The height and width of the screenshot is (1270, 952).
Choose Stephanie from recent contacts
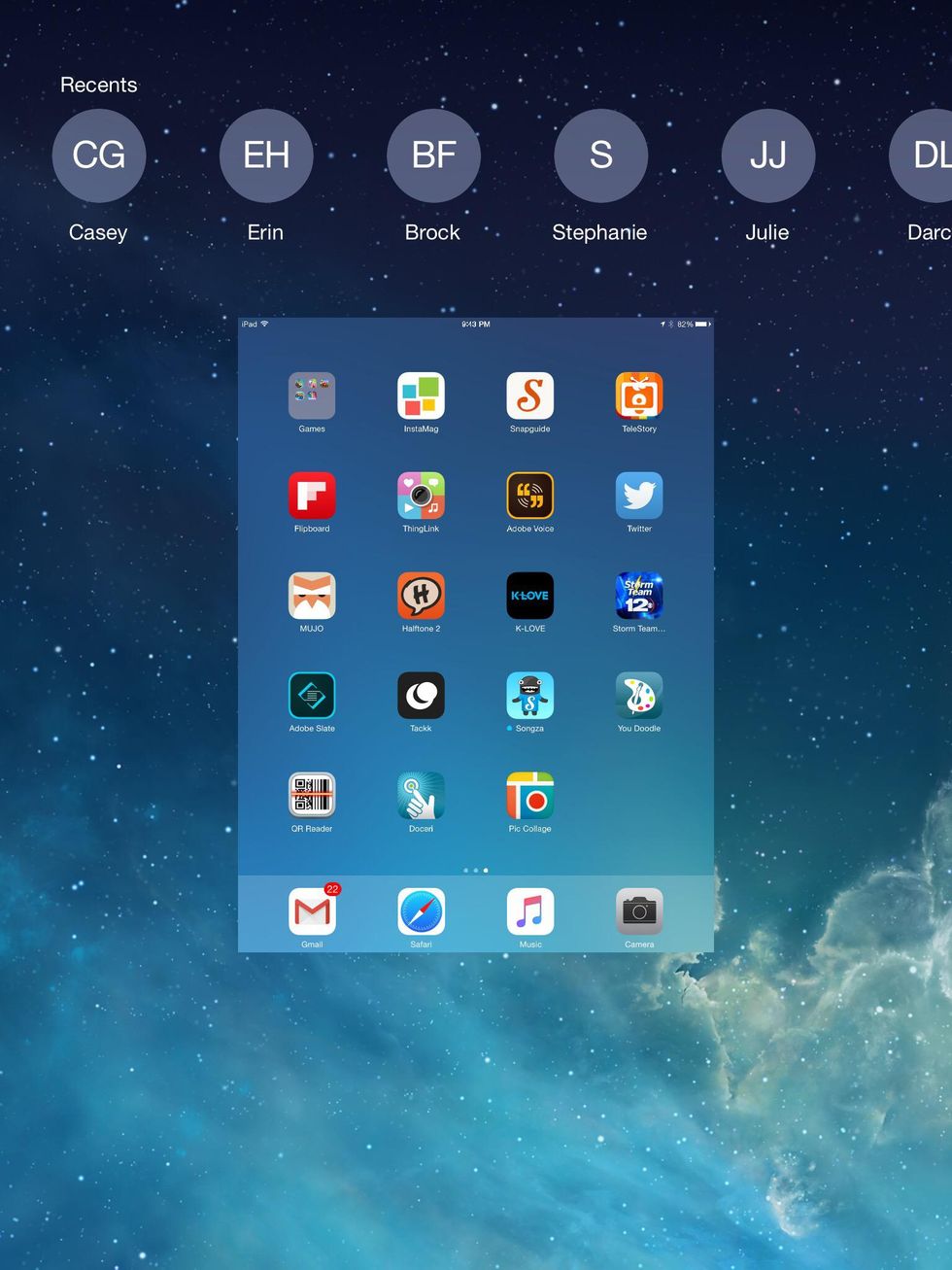point(600,155)
